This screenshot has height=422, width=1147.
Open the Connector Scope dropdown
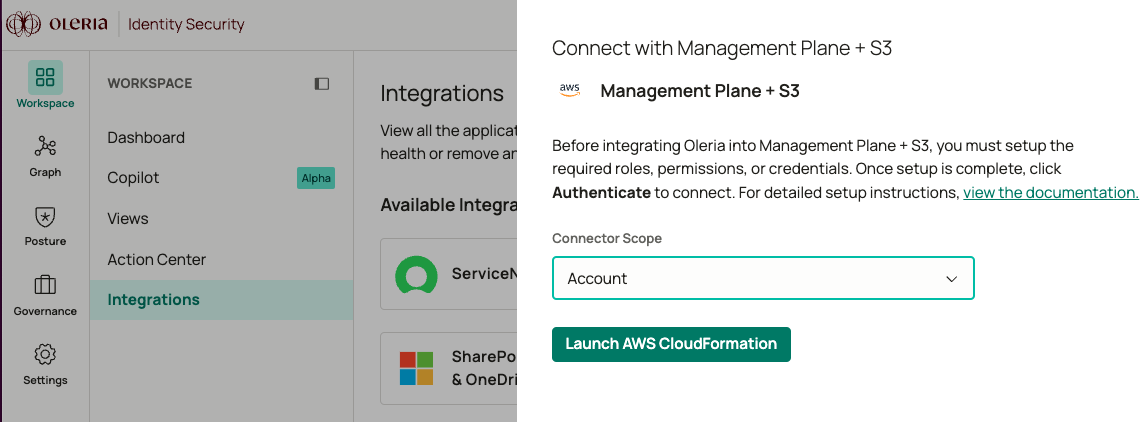(763, 279)
